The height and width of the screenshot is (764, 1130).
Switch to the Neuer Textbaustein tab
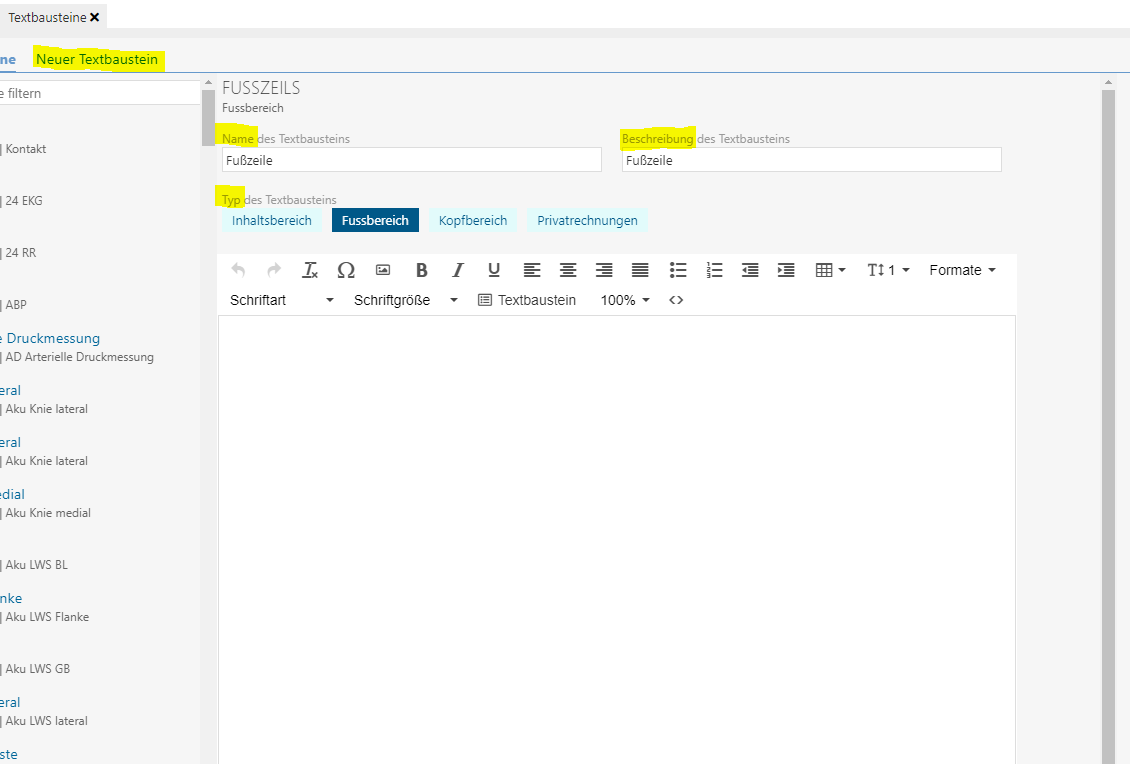pos(97,59)
